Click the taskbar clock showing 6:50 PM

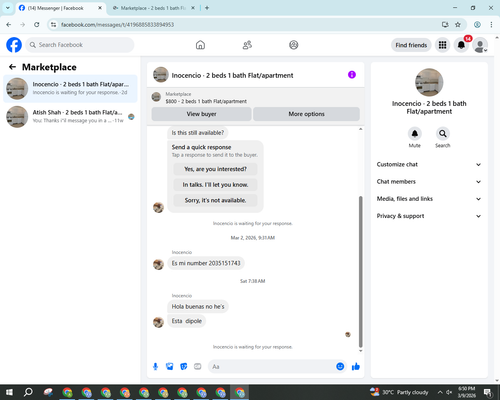pos(467,392)
